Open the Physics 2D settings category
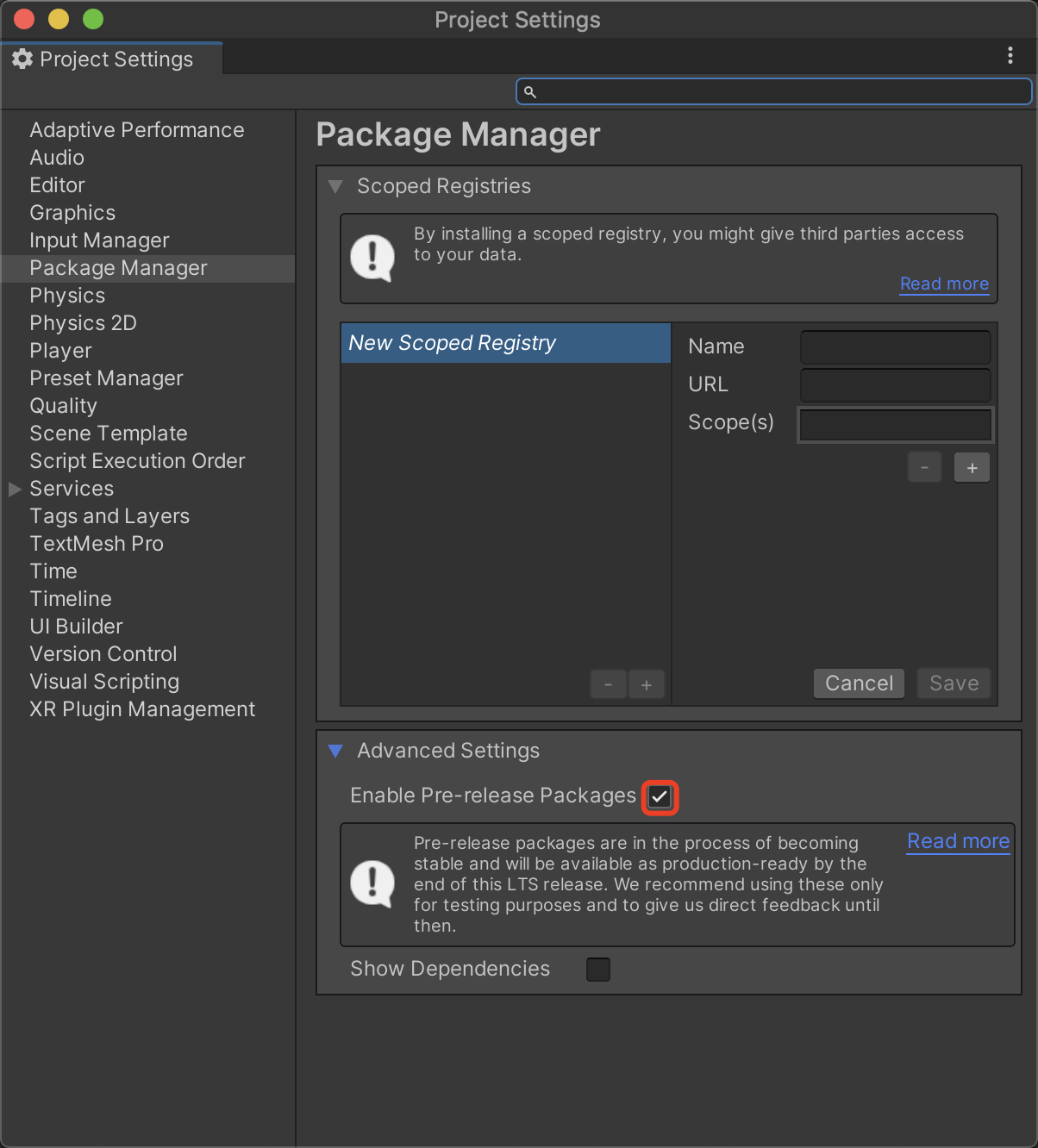Image resolution: width=1038 pixels, height=1148 pixels. 83,323
